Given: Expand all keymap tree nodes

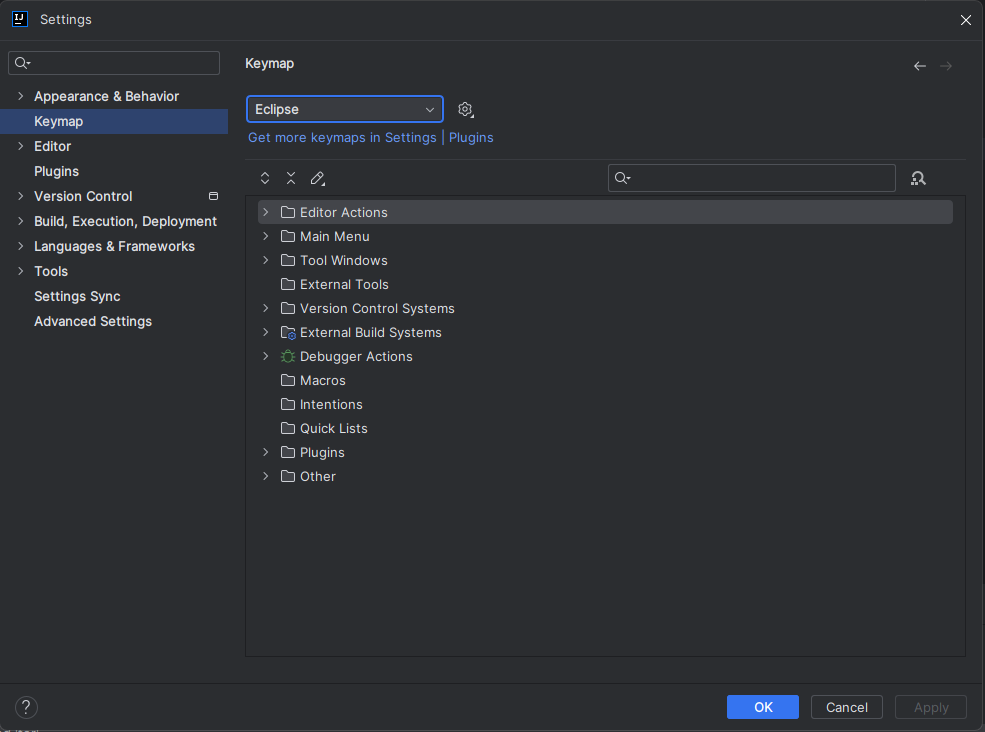Looking at the screenshot, I should (265, 178).
